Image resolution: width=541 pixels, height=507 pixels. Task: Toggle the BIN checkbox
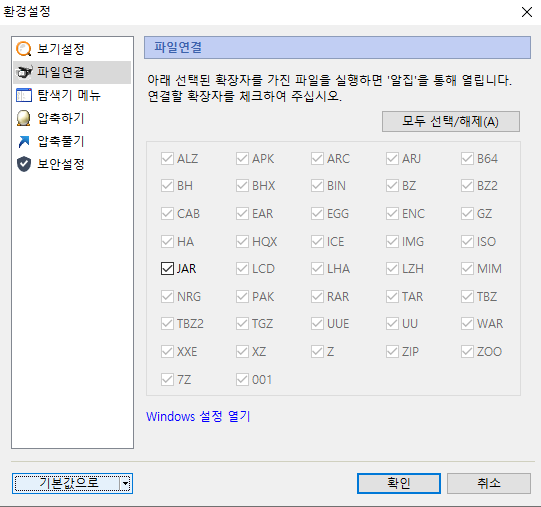tap(317, 186)
